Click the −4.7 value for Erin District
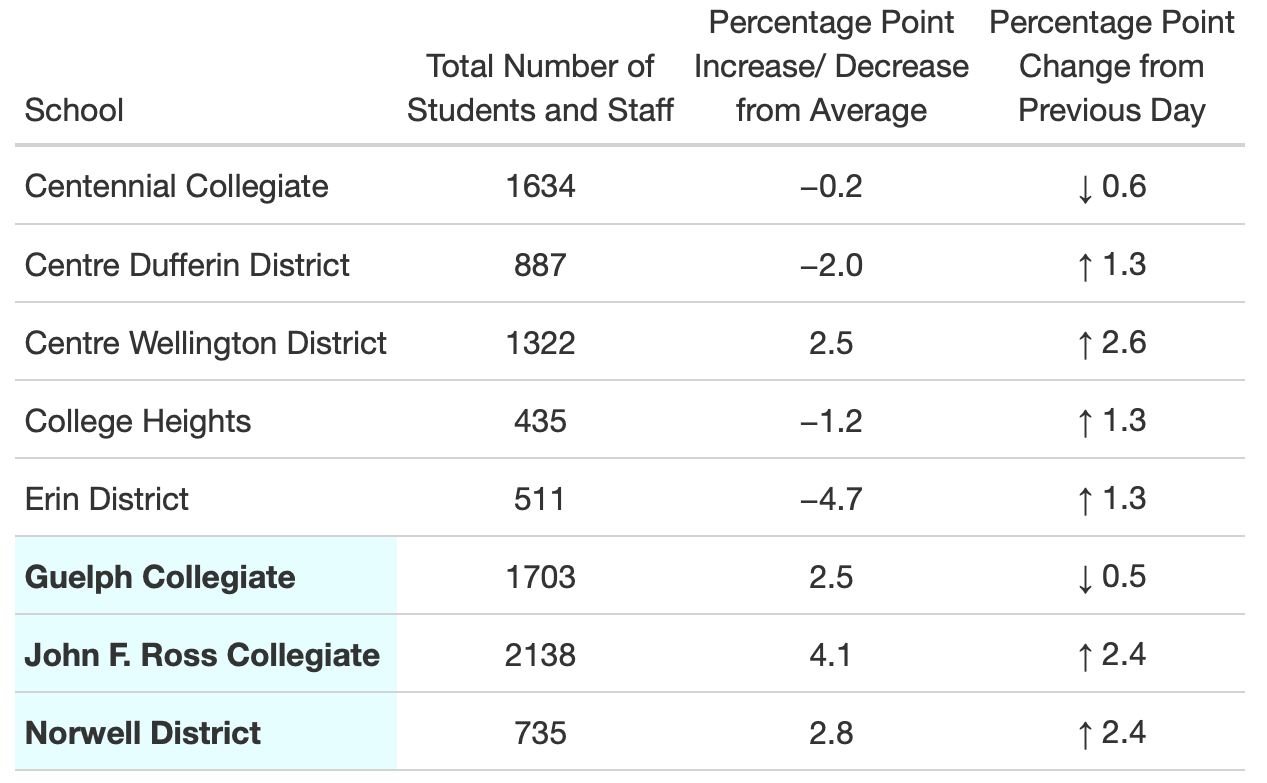Viewport: 1267px width, 783px height. pyautogui.click(x=831, y=499)
